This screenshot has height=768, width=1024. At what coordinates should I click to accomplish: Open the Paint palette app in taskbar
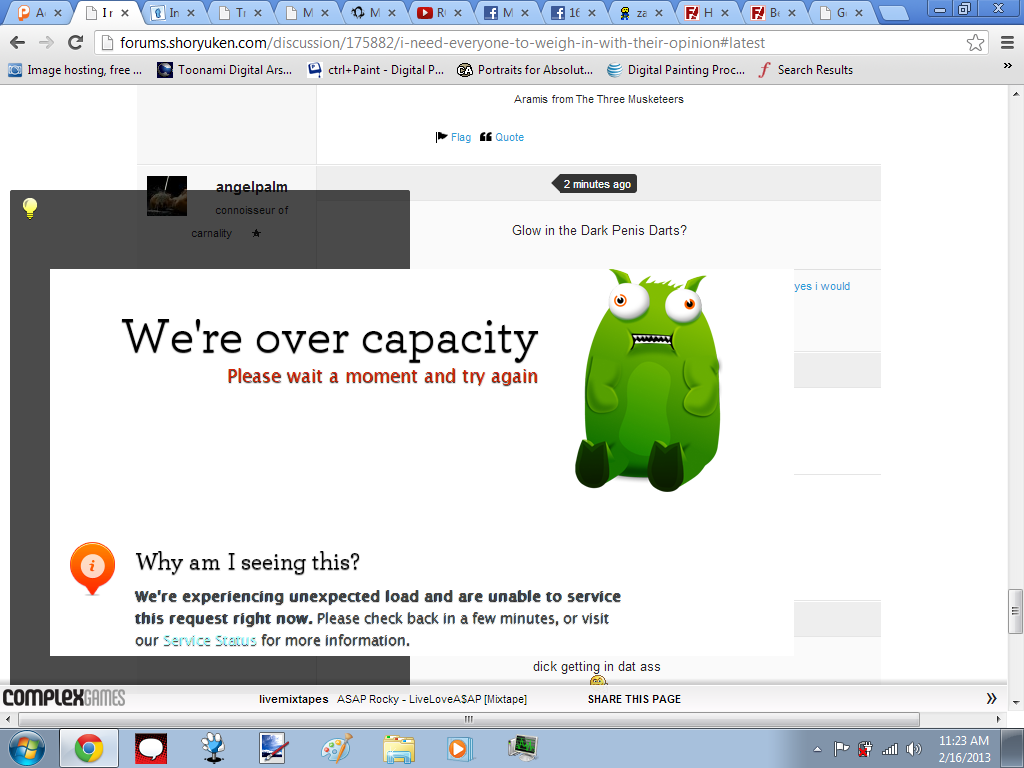337,748
